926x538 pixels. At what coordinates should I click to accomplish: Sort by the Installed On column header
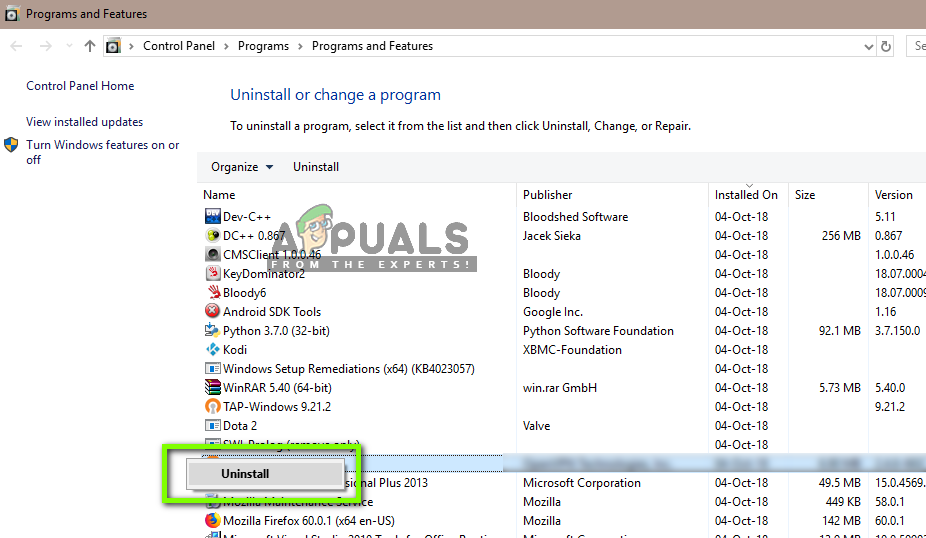tap(748, 194)
